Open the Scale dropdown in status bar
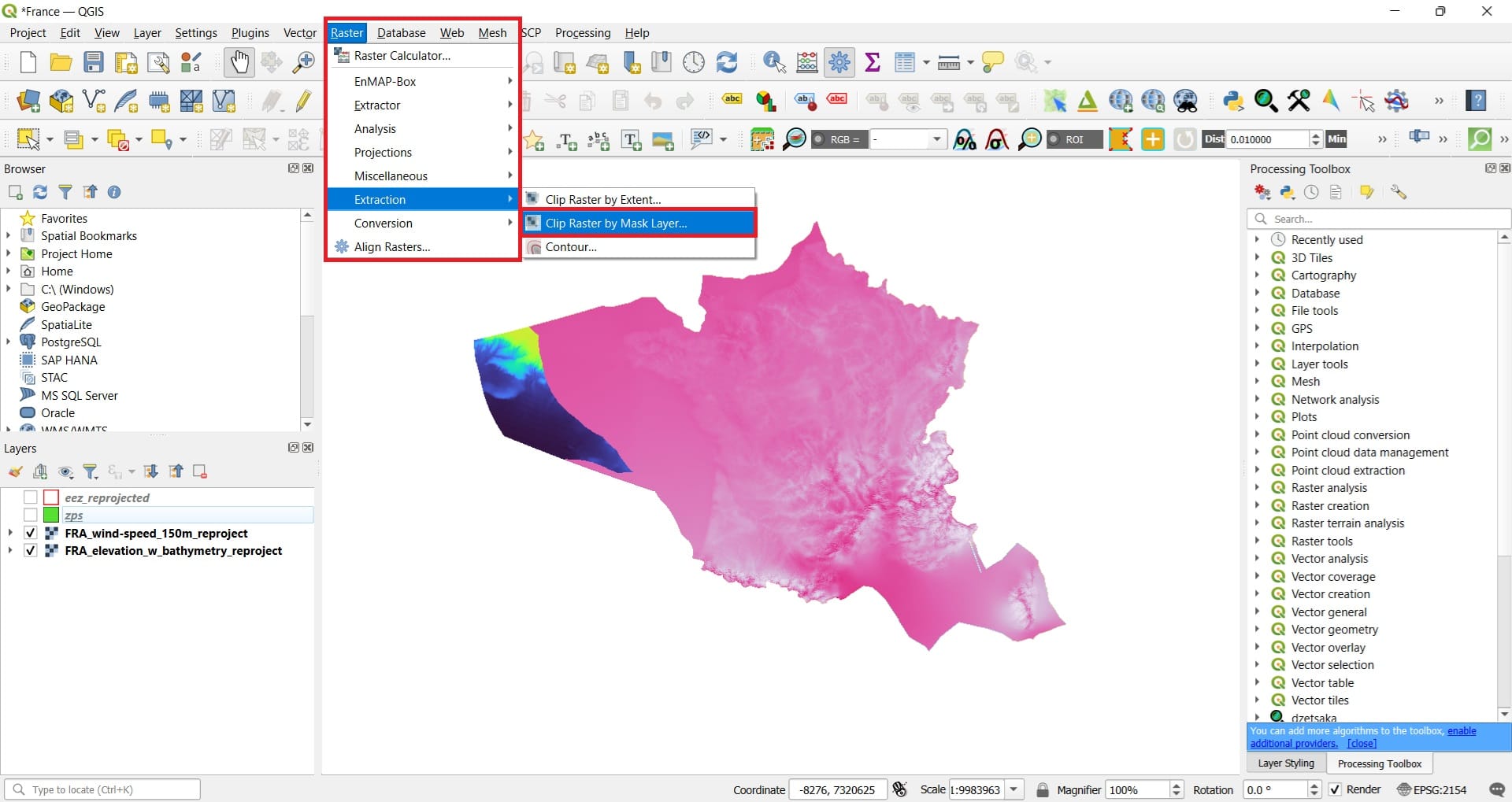This screenshot has height=802, width=1512. pyautogui.click(x=1014, y=789)
